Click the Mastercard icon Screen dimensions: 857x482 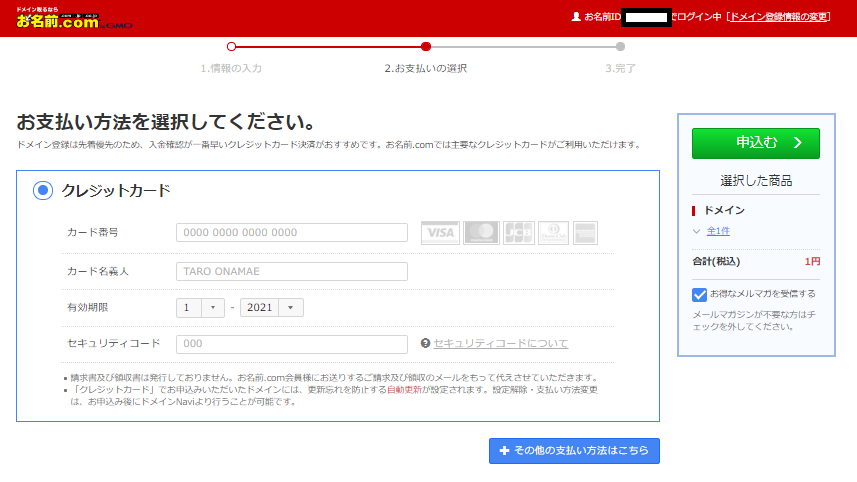point(481,232)
